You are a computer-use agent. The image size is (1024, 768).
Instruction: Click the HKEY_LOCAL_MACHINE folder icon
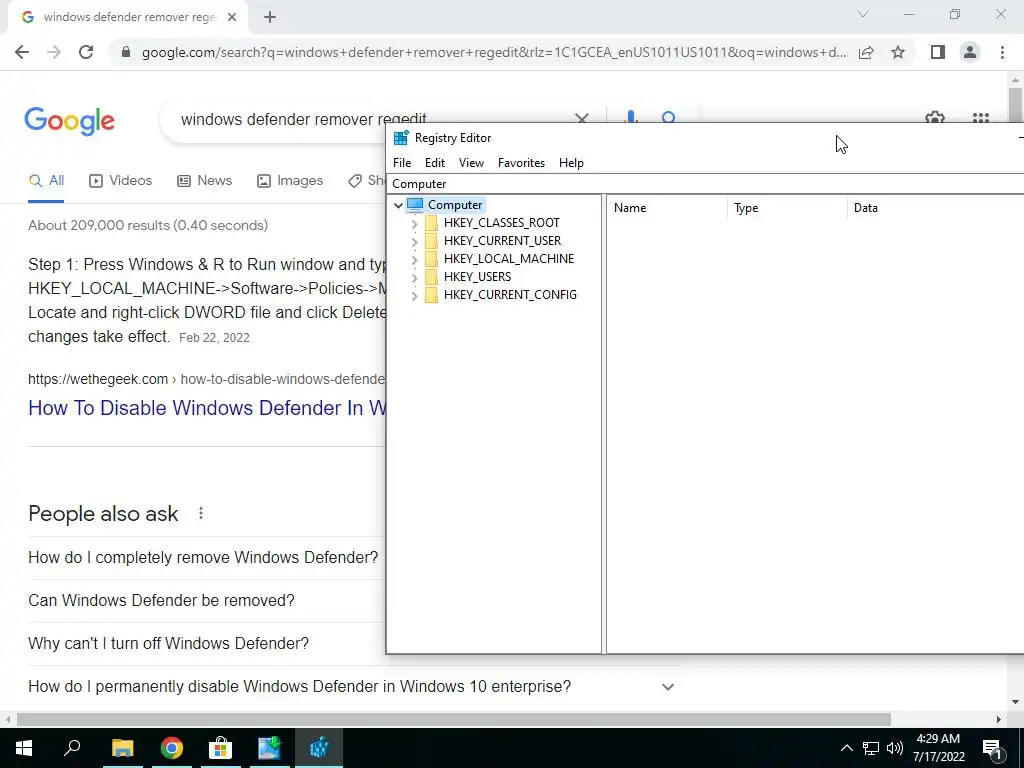[432, 259]
